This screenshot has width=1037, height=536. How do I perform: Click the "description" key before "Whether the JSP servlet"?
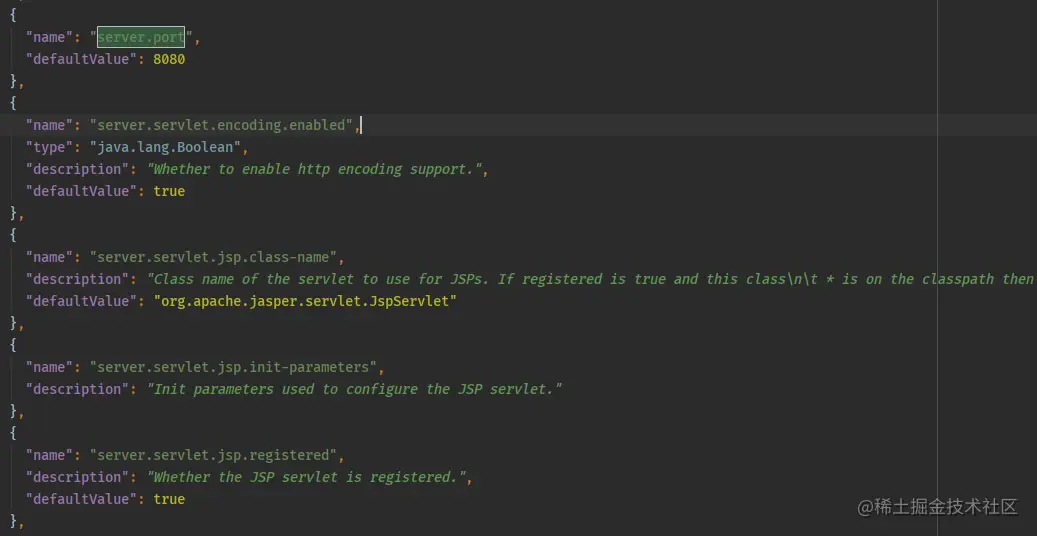(x=77, y=477)
